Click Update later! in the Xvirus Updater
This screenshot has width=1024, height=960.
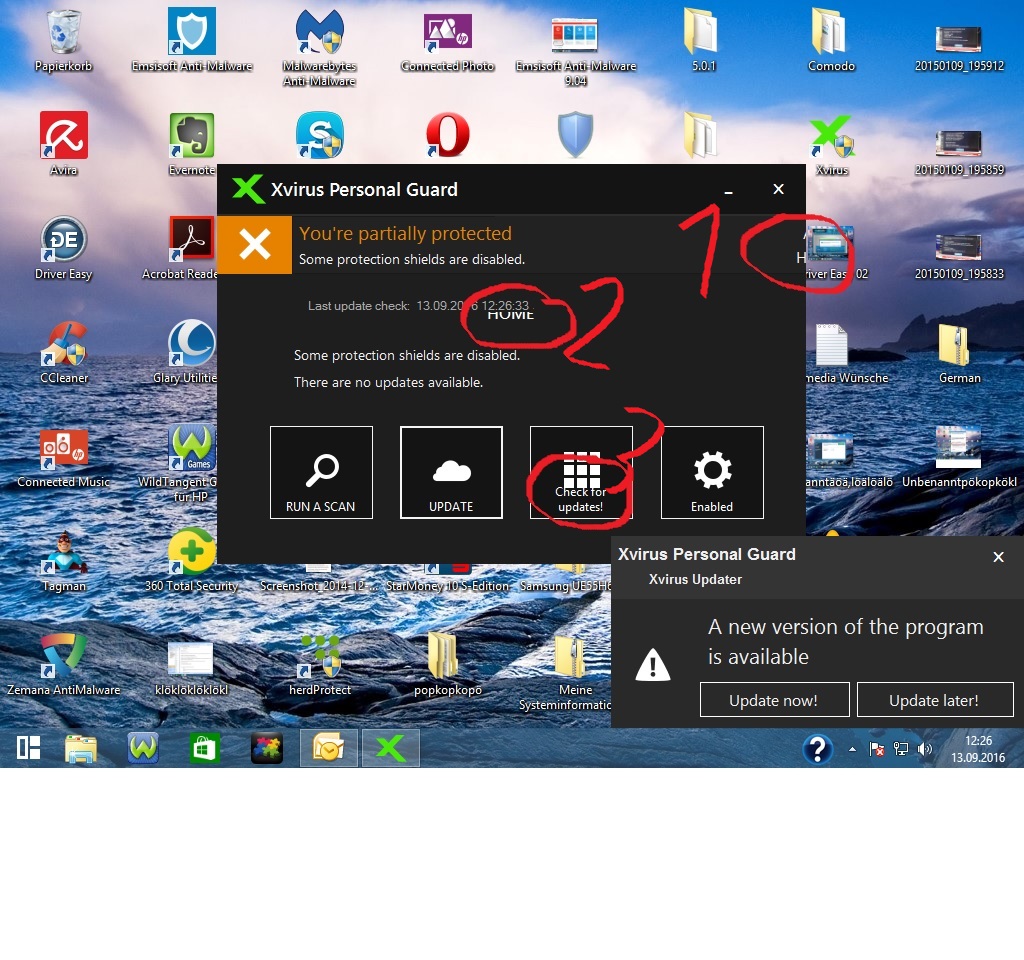(x=935, y=700)
